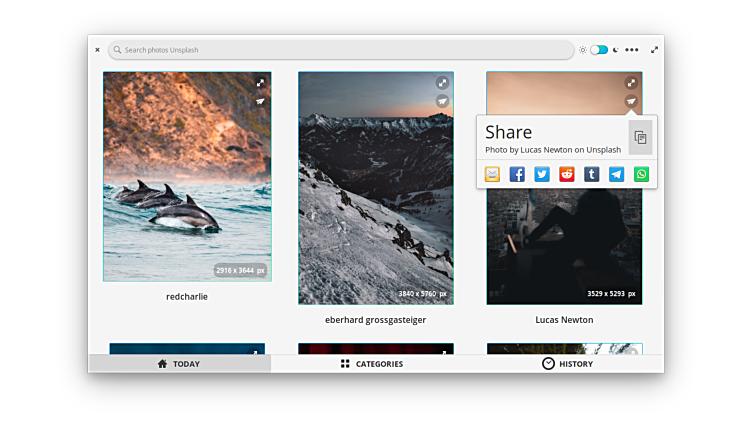The height and width of the screenshot is (423, 752).
Task: Share photo via Facebook icon
Action: [x=517, y=174]
